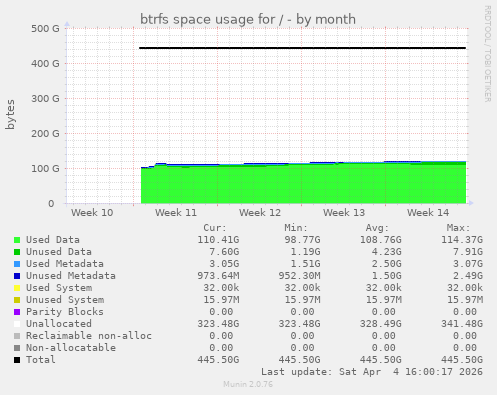Screen dimensions: 497x395
Task: Click the '100 G' y-axis label
Action: (45, 168)
